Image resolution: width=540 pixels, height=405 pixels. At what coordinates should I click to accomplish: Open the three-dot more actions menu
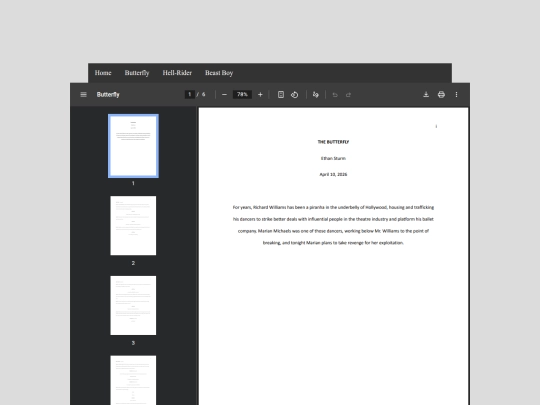tap(456, 94)
